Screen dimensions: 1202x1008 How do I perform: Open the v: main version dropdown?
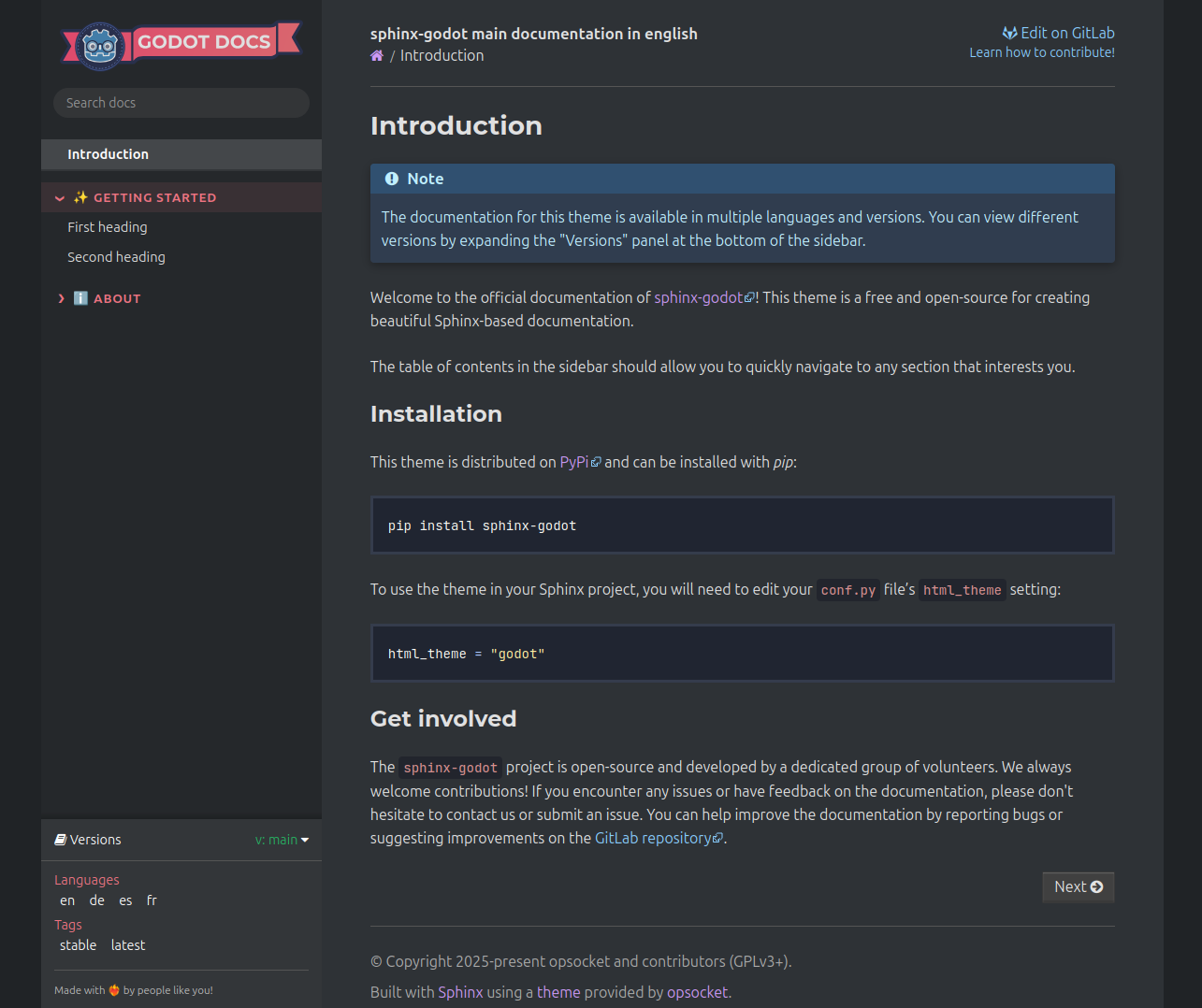click(x=282, y=840)
